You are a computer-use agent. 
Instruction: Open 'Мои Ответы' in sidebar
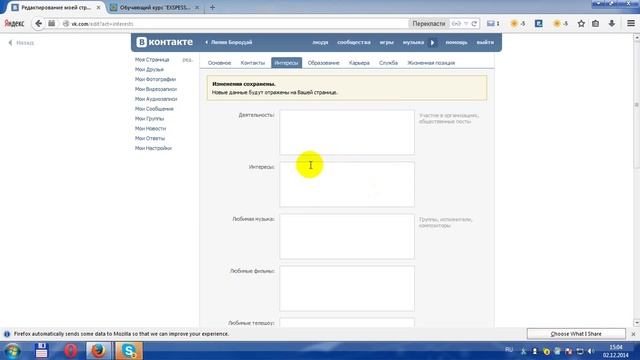click(150, 138)
